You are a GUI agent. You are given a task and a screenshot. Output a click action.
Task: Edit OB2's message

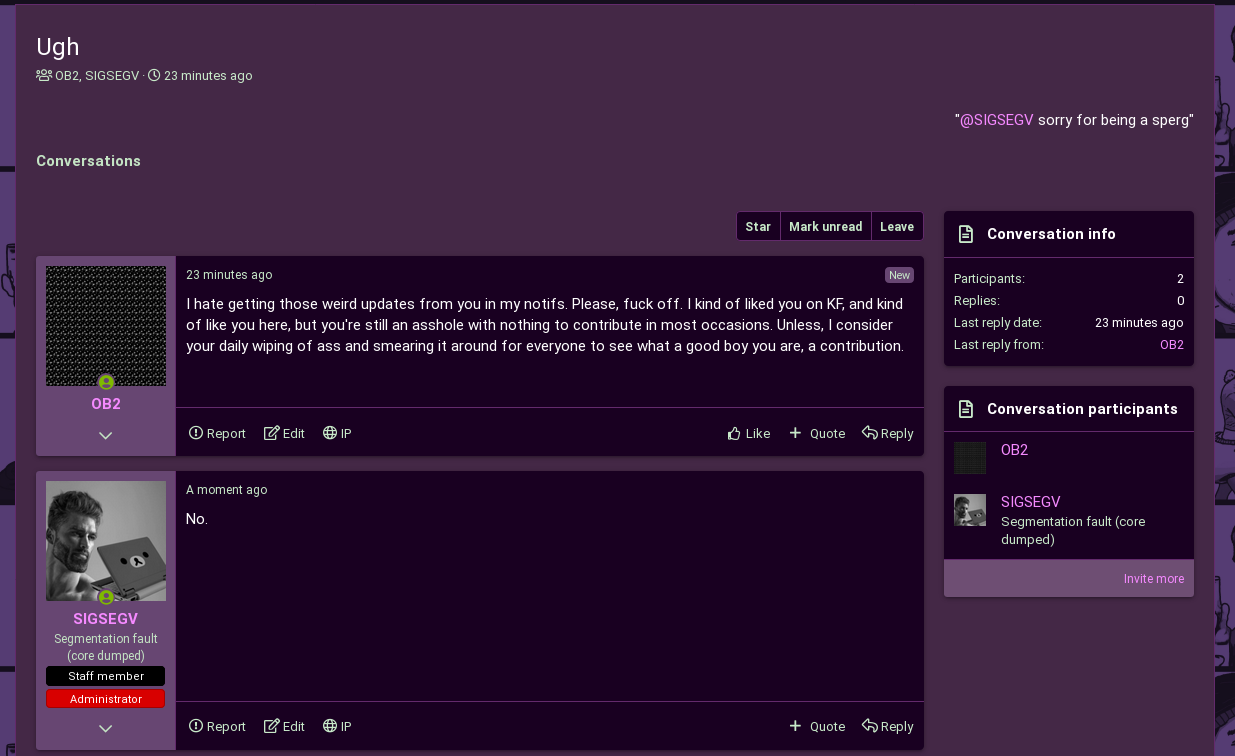click(x=284, y=433)
